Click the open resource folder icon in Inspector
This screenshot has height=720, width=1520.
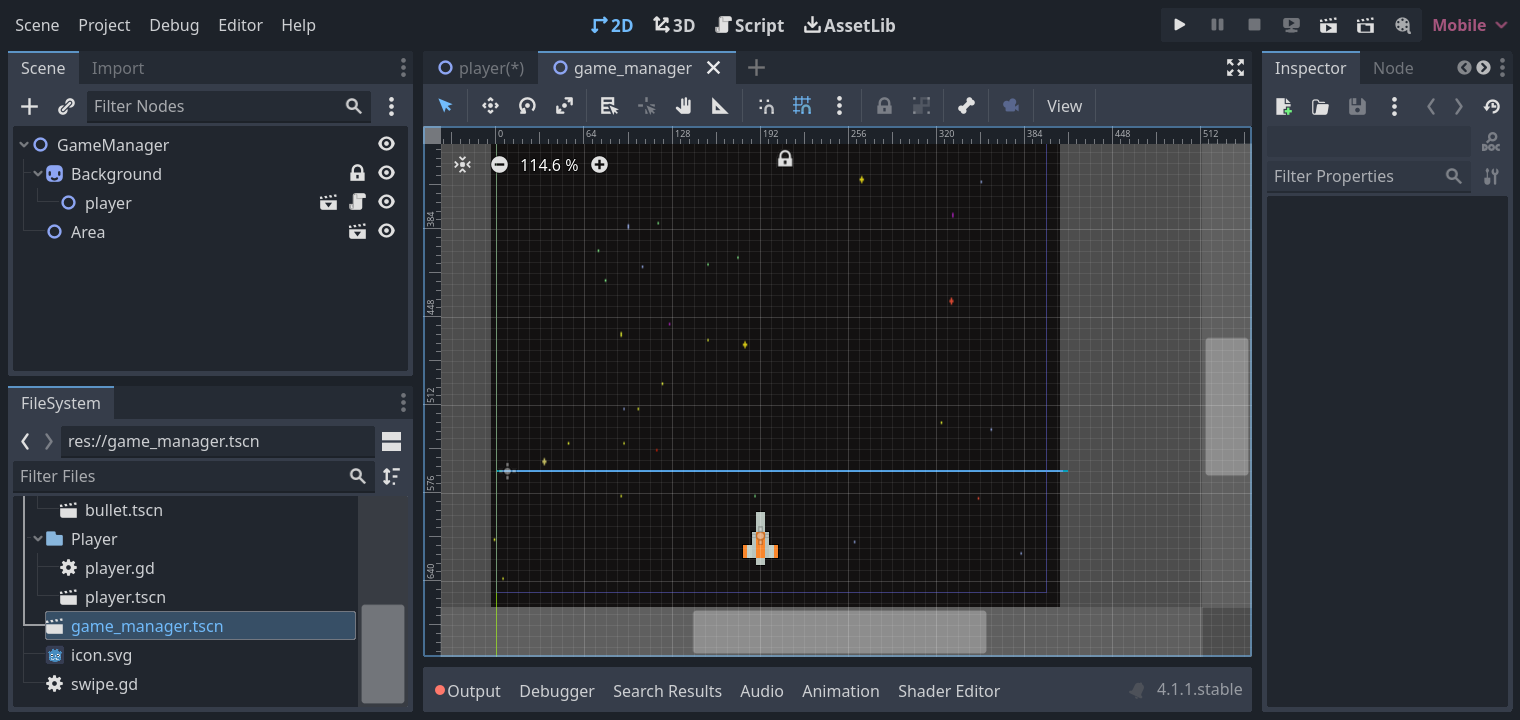pyautogui.click(x=1320, y=106)
